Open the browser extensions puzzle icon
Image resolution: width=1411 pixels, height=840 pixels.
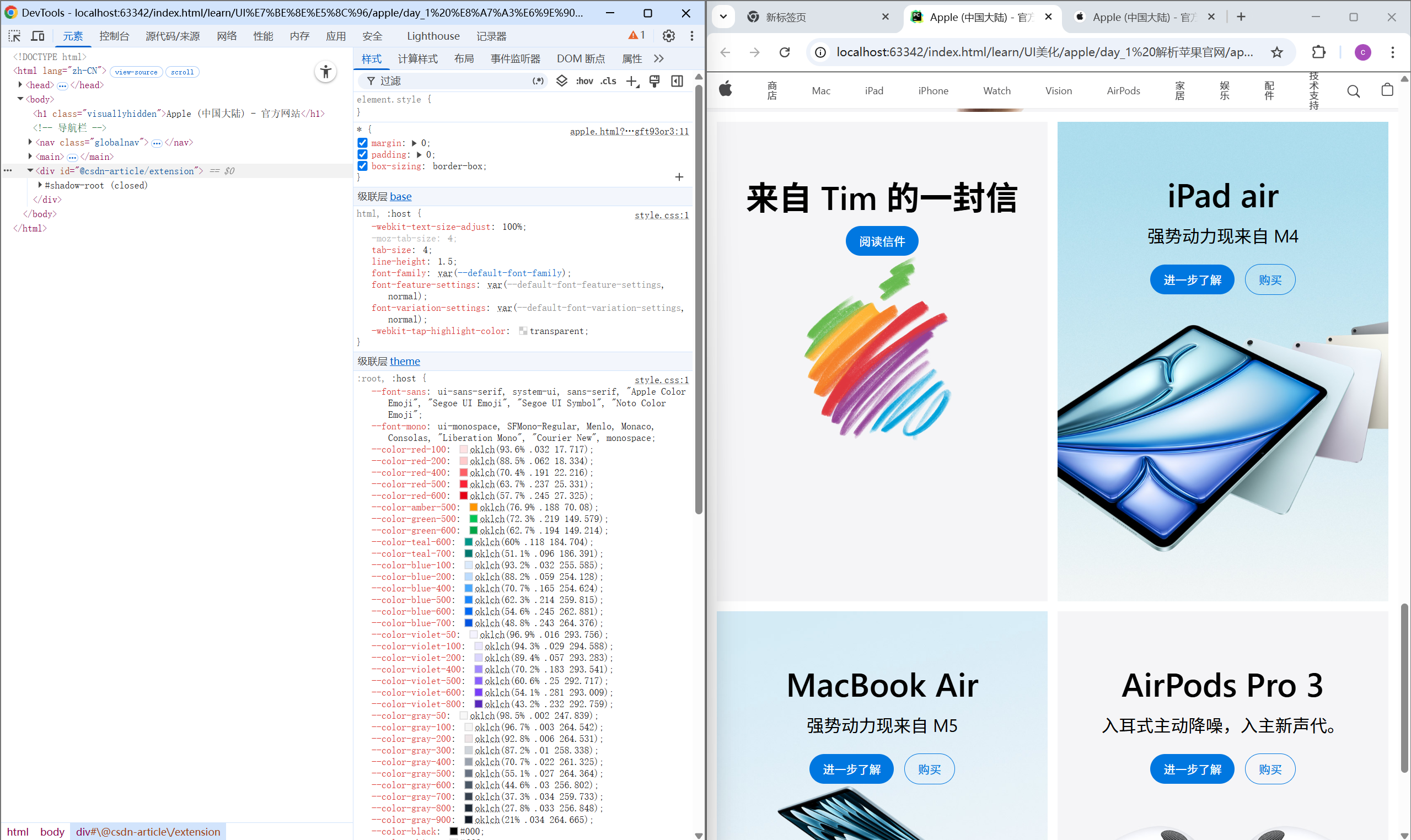1319,52
